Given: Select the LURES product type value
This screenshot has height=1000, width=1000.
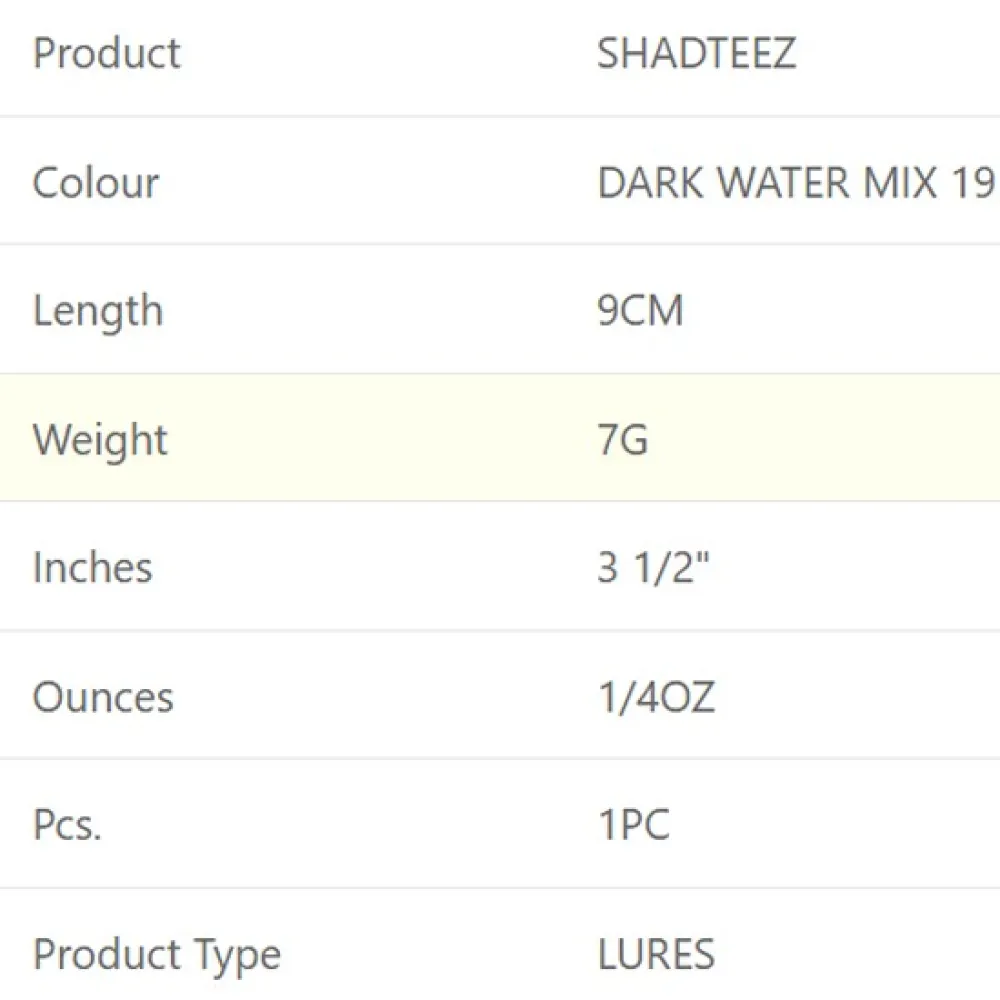Looking at the screenshot, I should pyautogui.click(x=656, y=955).
